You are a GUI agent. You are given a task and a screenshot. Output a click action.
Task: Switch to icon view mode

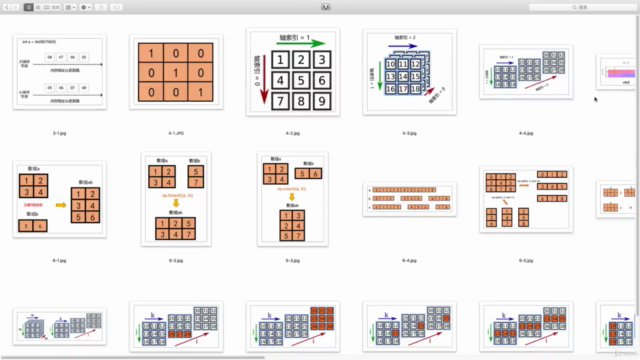coord(29,7)
